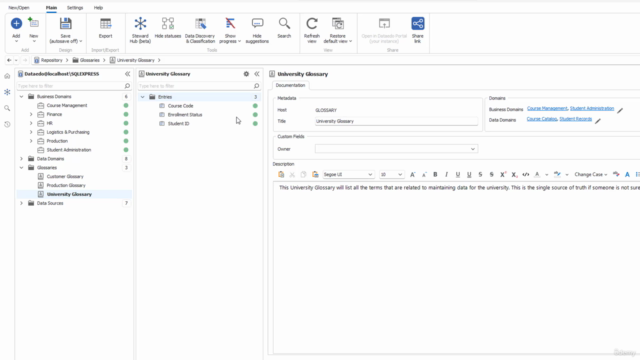Expand the HR domain node
The width and height of the screenshot is (640, 360).
31,123
